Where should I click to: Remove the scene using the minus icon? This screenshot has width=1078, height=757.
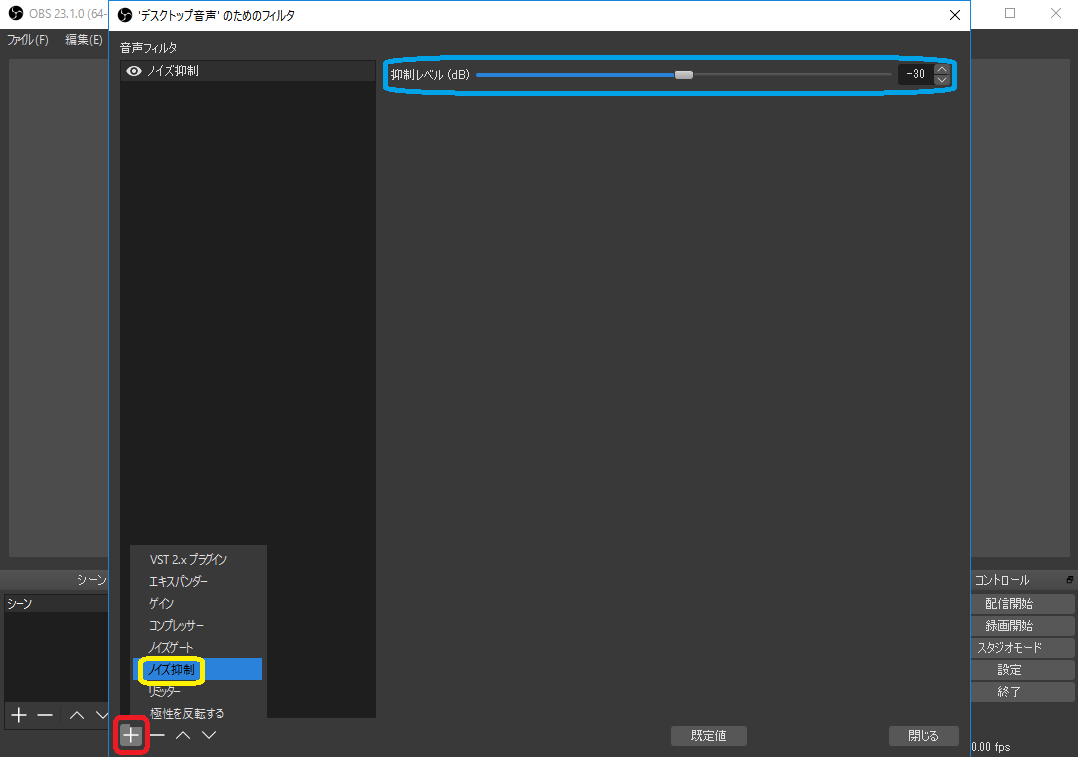[x=45, y=715]
